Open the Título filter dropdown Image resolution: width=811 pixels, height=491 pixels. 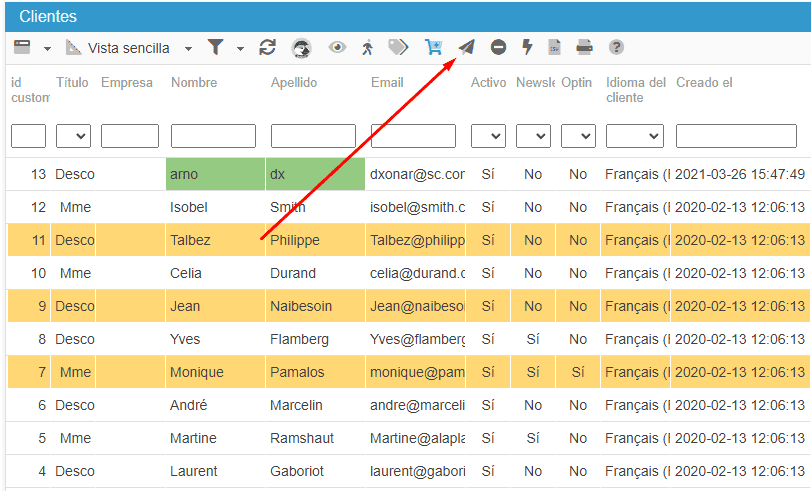point(73,136)
